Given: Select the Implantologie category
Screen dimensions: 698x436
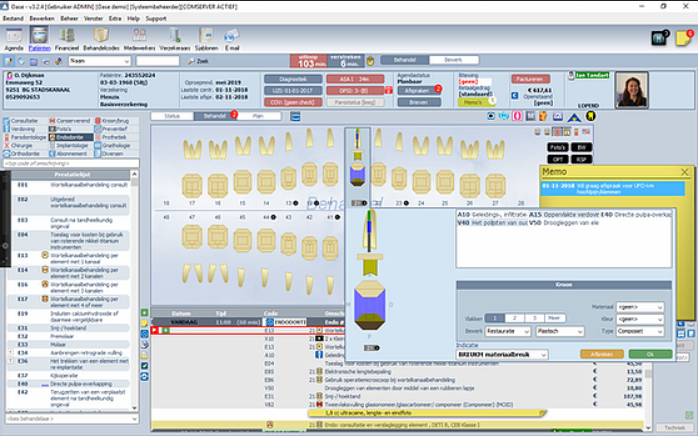Looking at the screenshot, I should [69, 146].
